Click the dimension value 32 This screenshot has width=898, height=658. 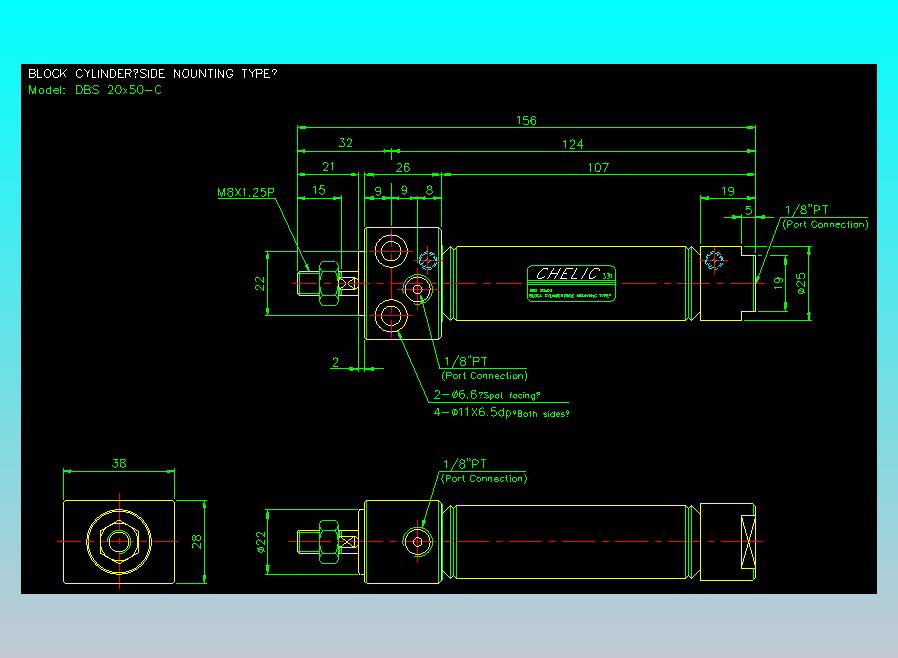[x=345, y=143]
